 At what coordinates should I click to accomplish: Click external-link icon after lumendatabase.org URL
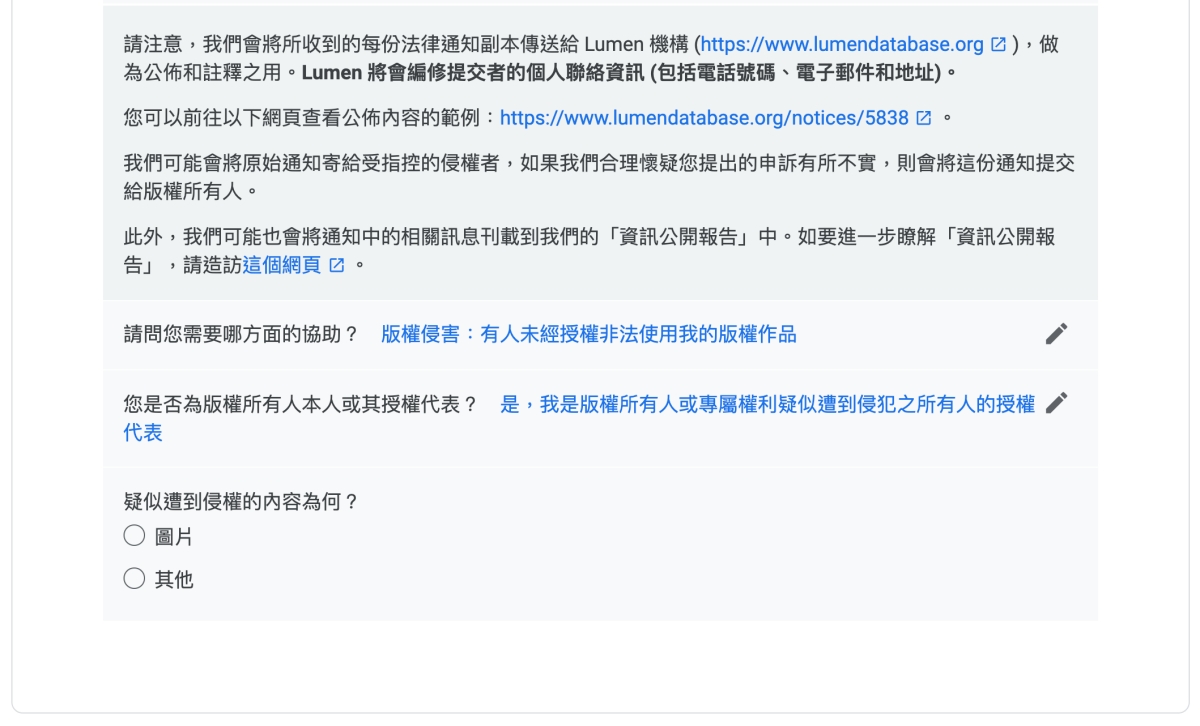[x=998, y=45]
